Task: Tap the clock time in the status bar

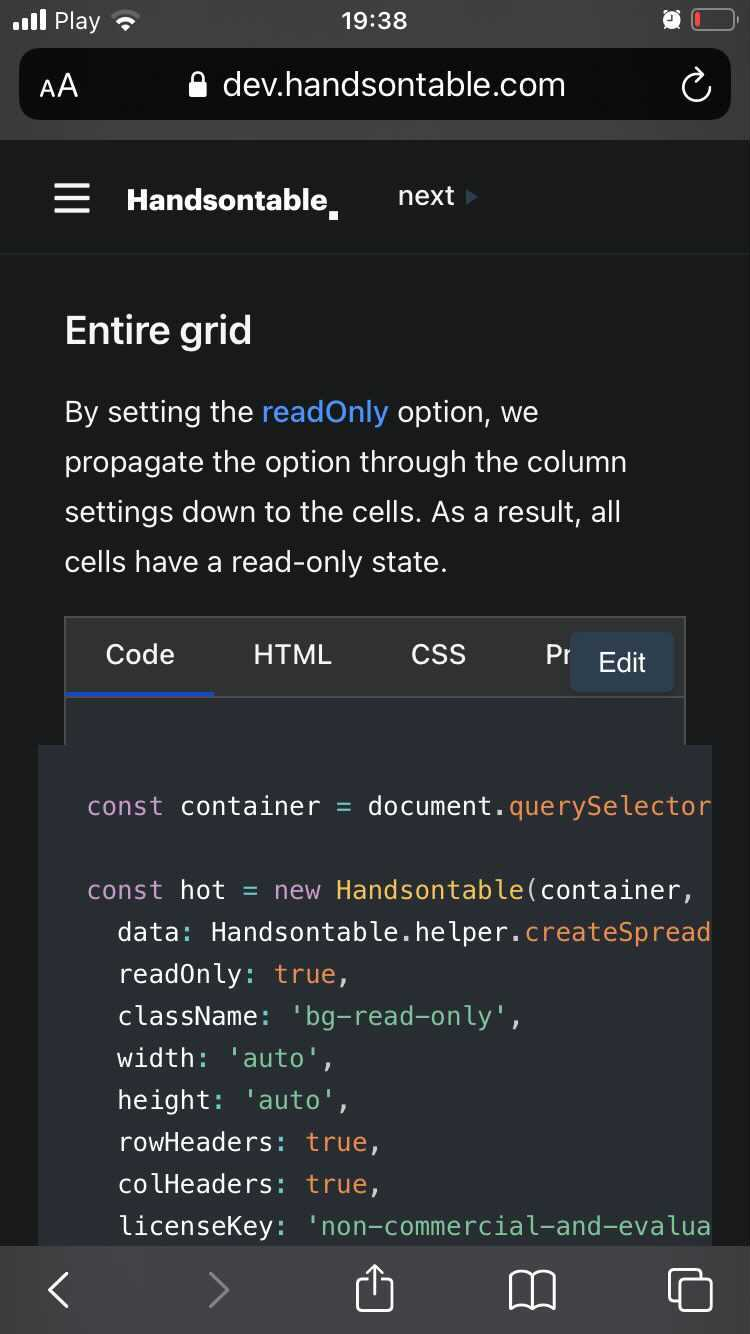Action: click(x=374, y=20)
